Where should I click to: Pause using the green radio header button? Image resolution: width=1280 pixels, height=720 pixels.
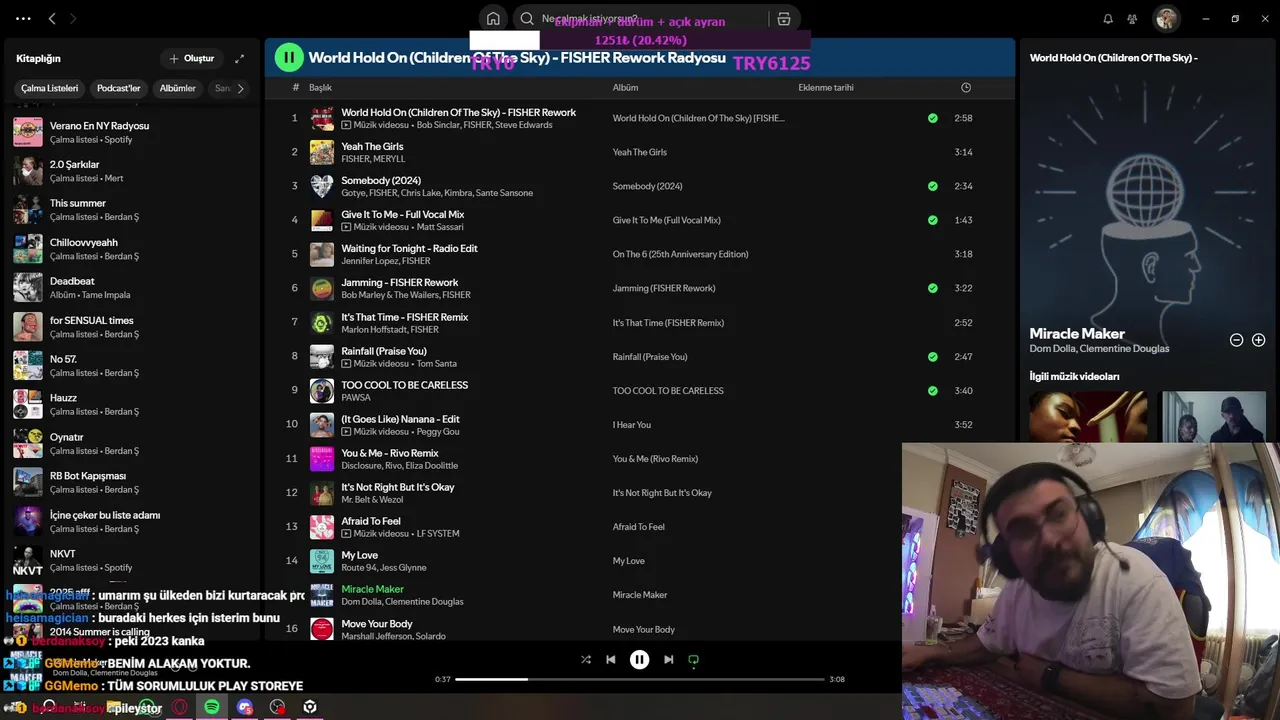click(289, 58)
